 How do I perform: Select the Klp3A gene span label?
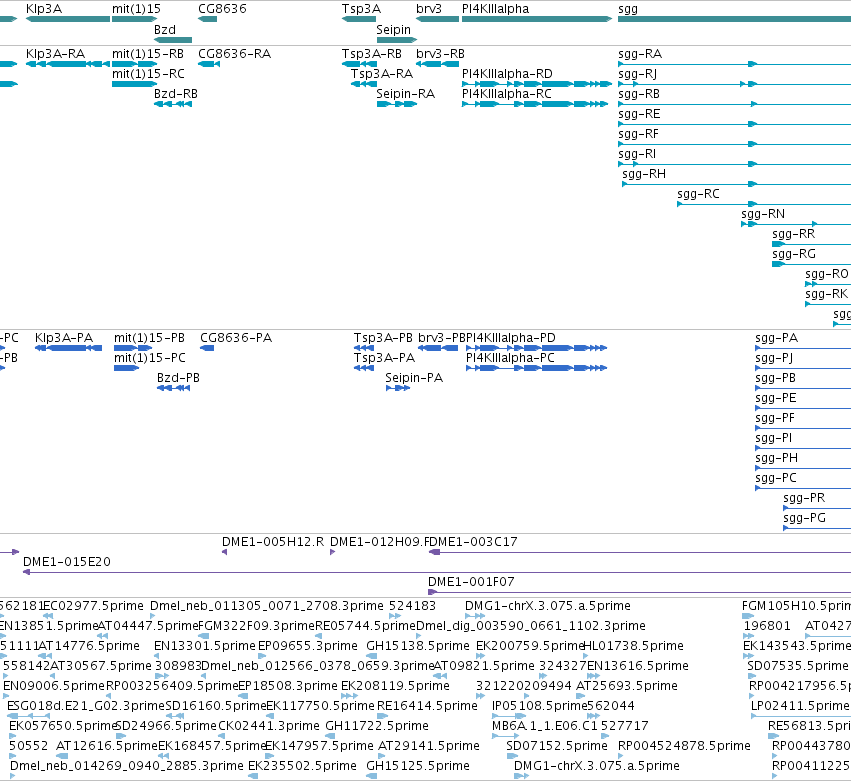click(x=44, y=9)
